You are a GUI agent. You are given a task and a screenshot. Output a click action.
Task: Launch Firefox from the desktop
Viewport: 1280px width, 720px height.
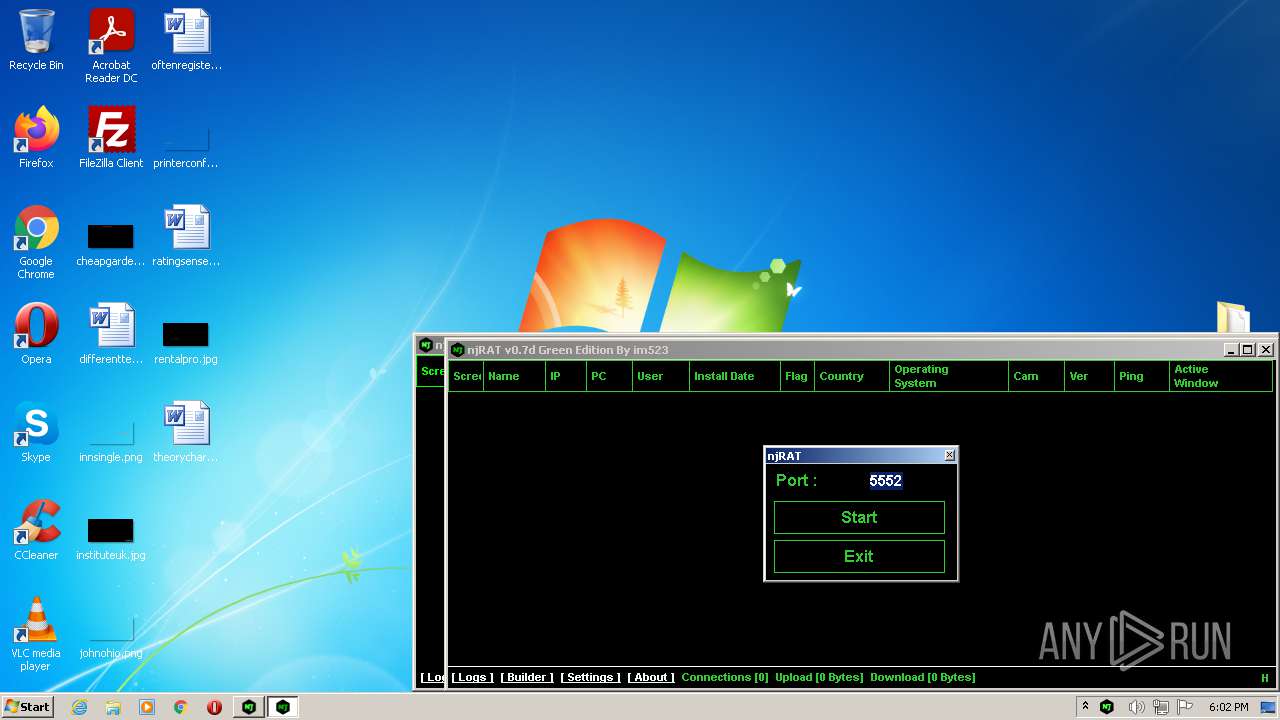36,138
